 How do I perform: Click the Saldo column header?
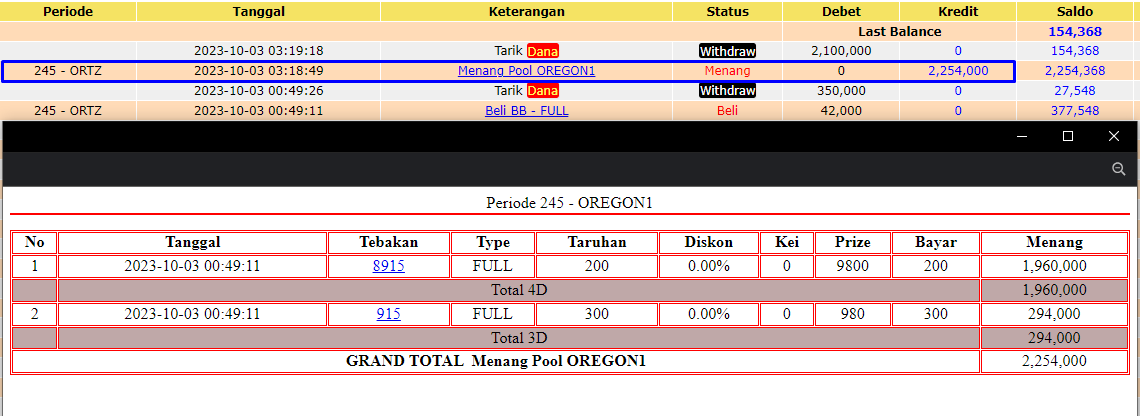(1075, 12)
